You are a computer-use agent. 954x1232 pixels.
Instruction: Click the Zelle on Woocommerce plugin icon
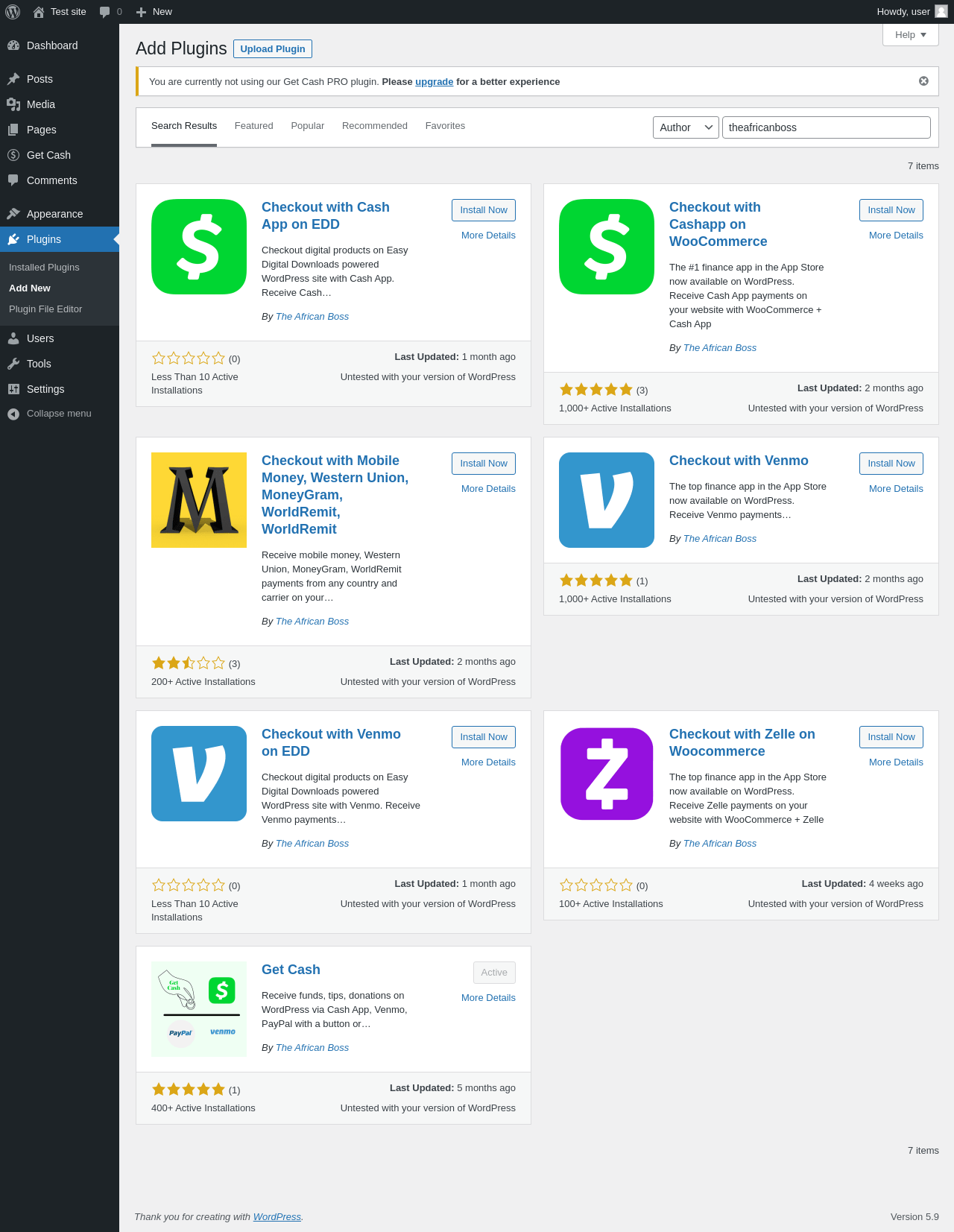[607, 774]
